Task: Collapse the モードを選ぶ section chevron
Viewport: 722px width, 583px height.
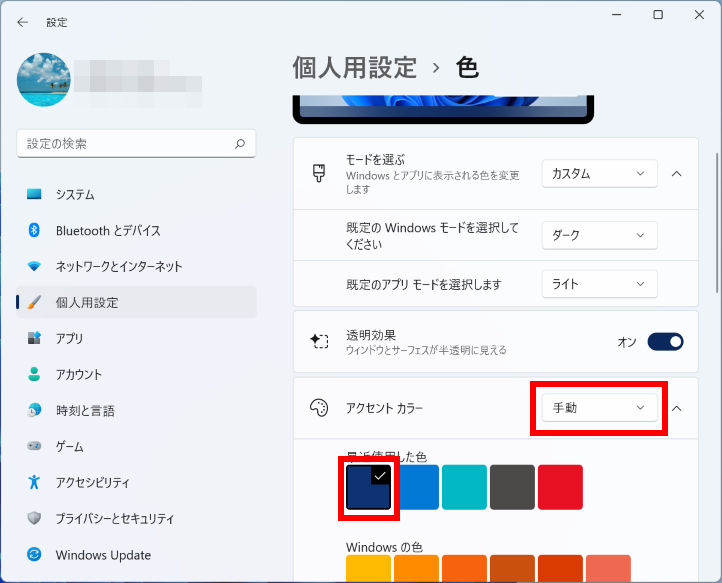Action: click(x=676, y=174)
